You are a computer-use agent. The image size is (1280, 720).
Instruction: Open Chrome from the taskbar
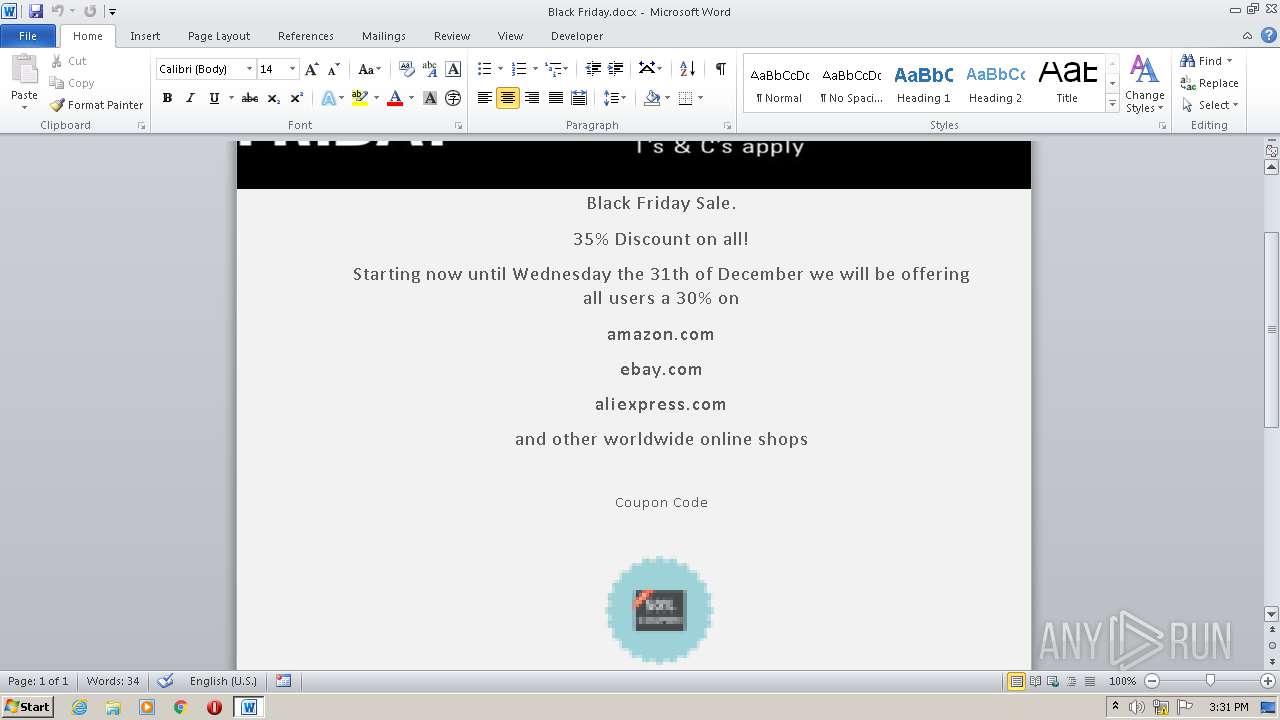click(x=181, y=707)
